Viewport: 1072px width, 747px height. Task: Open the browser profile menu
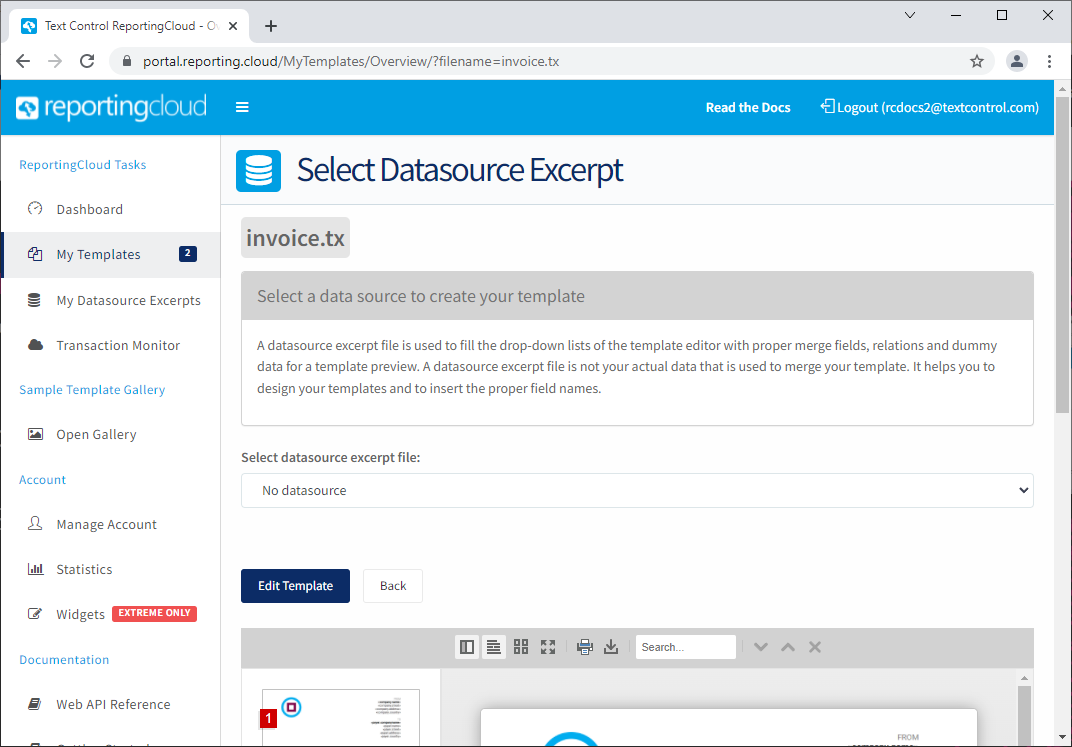1017,62
